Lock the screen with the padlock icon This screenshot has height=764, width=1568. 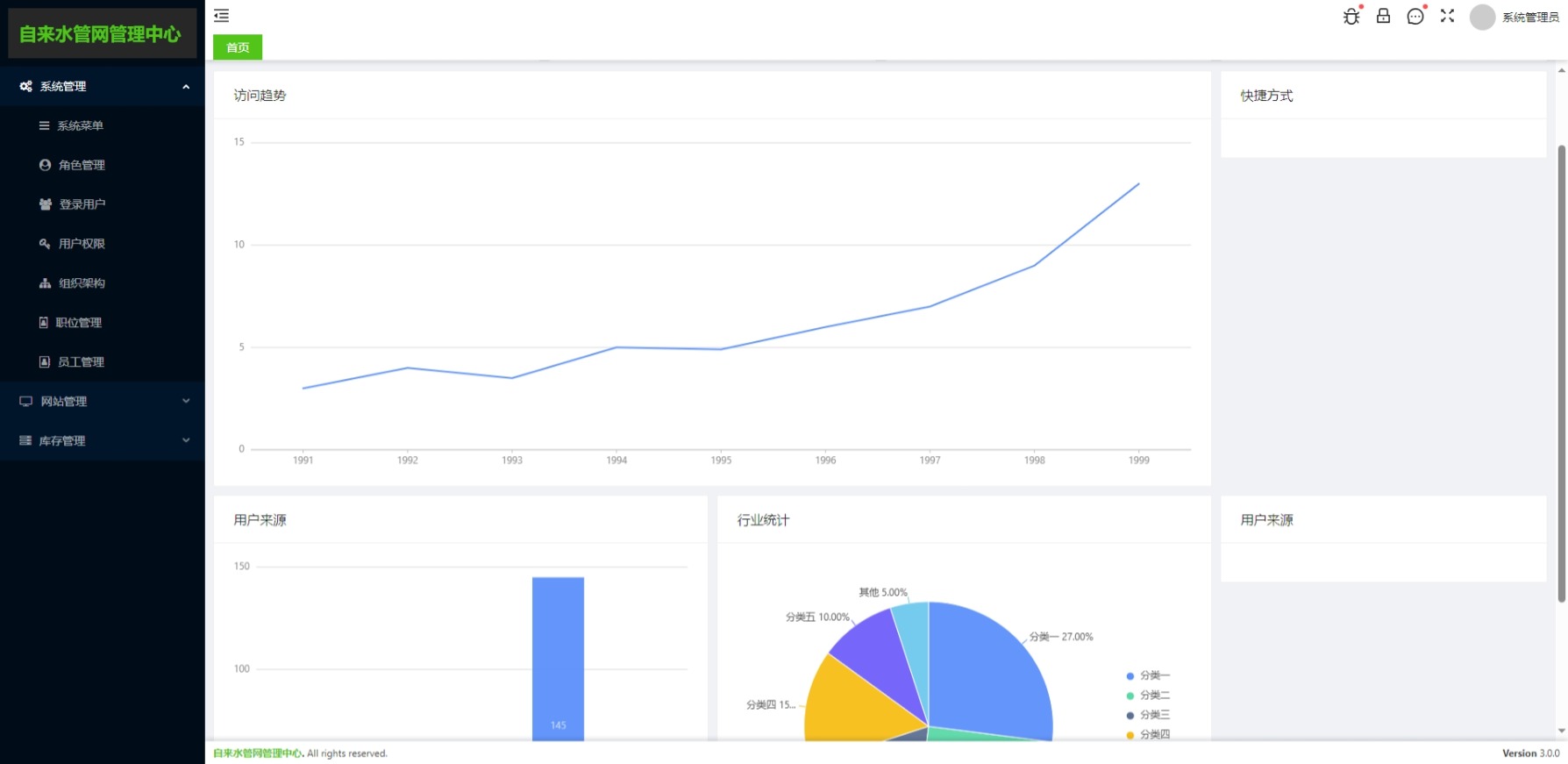(1383, 16)
